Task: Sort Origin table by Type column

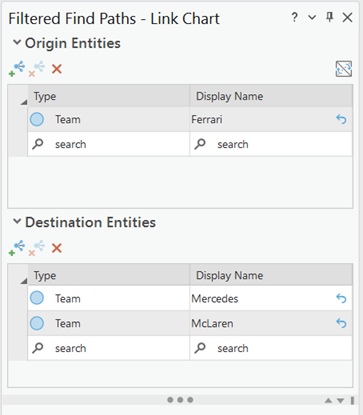Action: pos(109,96)
